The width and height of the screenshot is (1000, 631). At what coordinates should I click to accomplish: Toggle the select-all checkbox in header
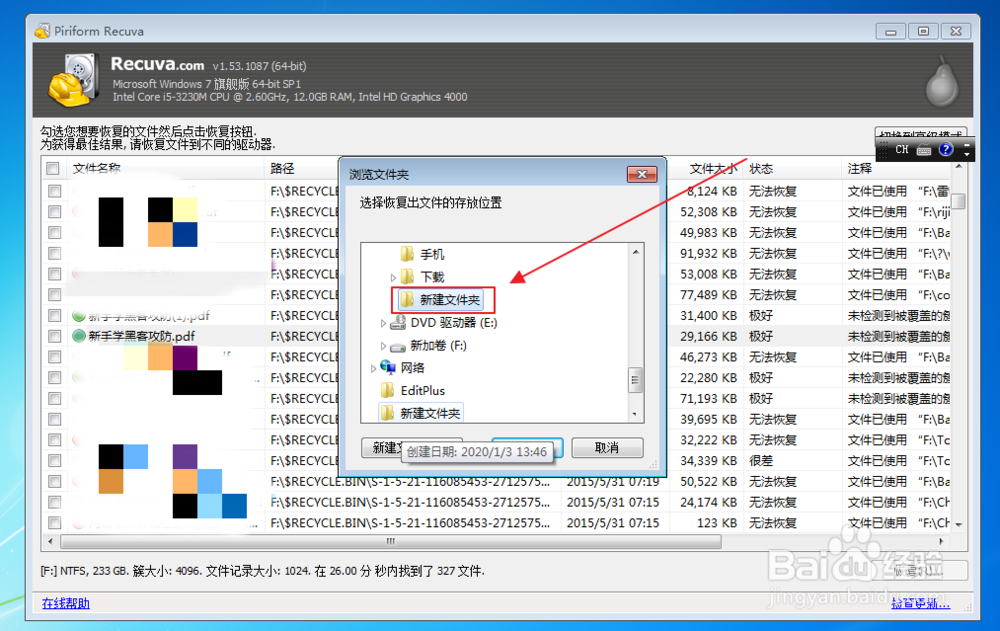click(53, 168)
